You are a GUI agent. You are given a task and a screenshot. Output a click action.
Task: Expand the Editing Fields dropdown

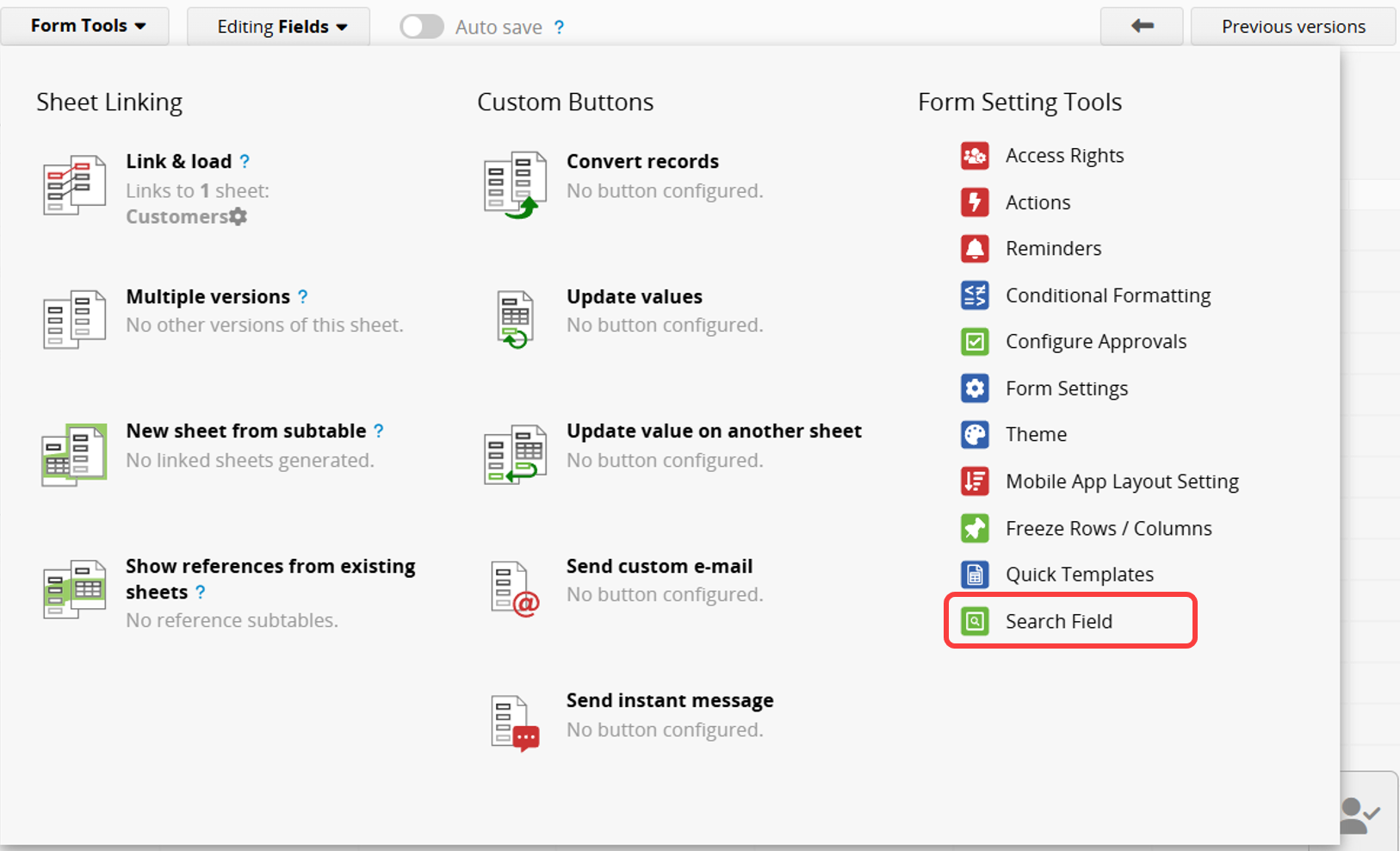tap(281, 27)
